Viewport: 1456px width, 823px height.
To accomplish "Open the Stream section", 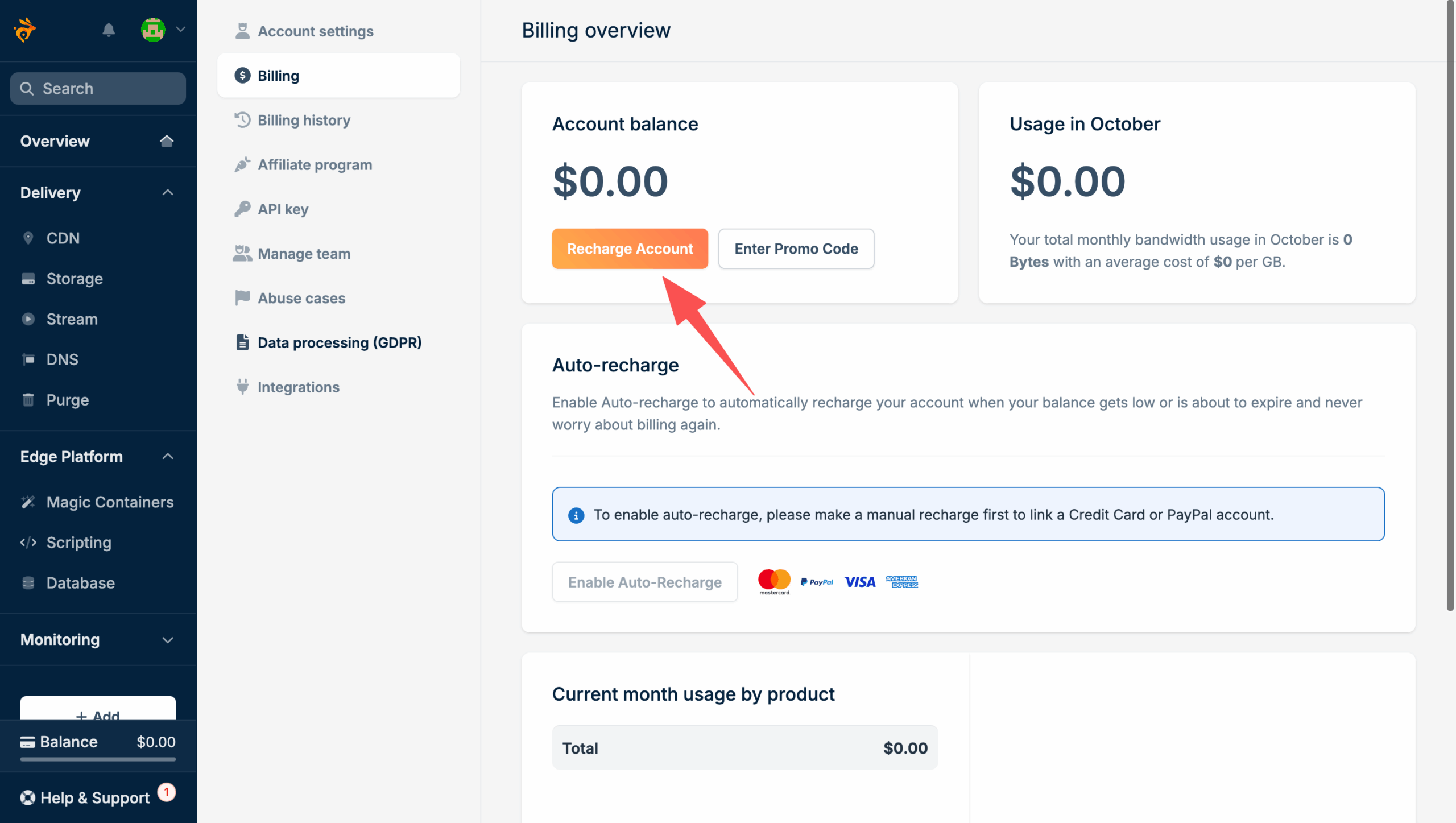I will pyautogui.click(x=72, y=319).
